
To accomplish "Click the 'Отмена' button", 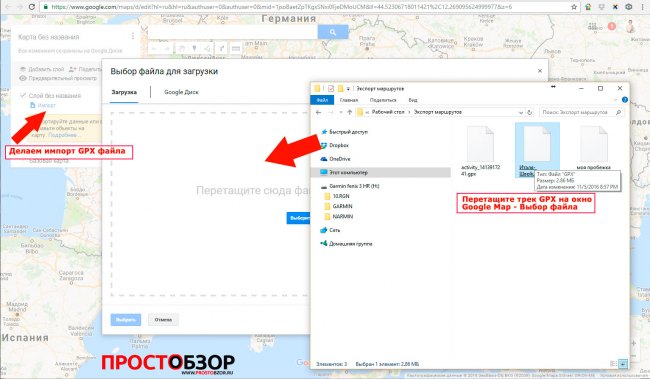I will pos(163,320).
